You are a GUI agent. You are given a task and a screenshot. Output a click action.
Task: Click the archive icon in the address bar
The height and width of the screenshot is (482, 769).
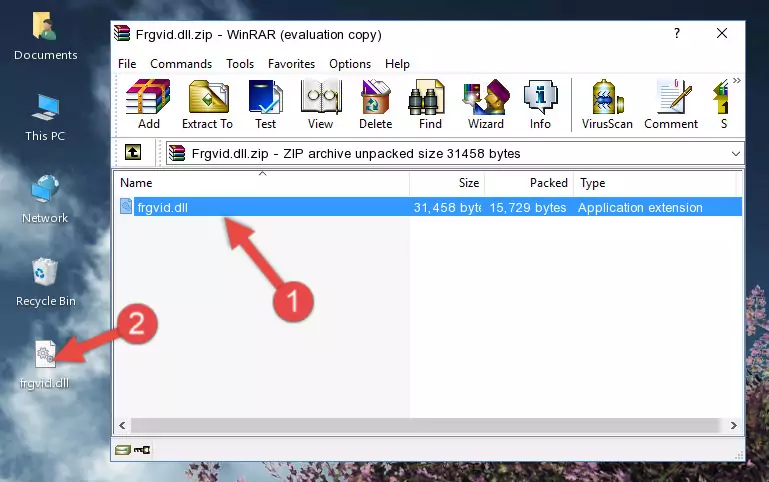point(177,153)
